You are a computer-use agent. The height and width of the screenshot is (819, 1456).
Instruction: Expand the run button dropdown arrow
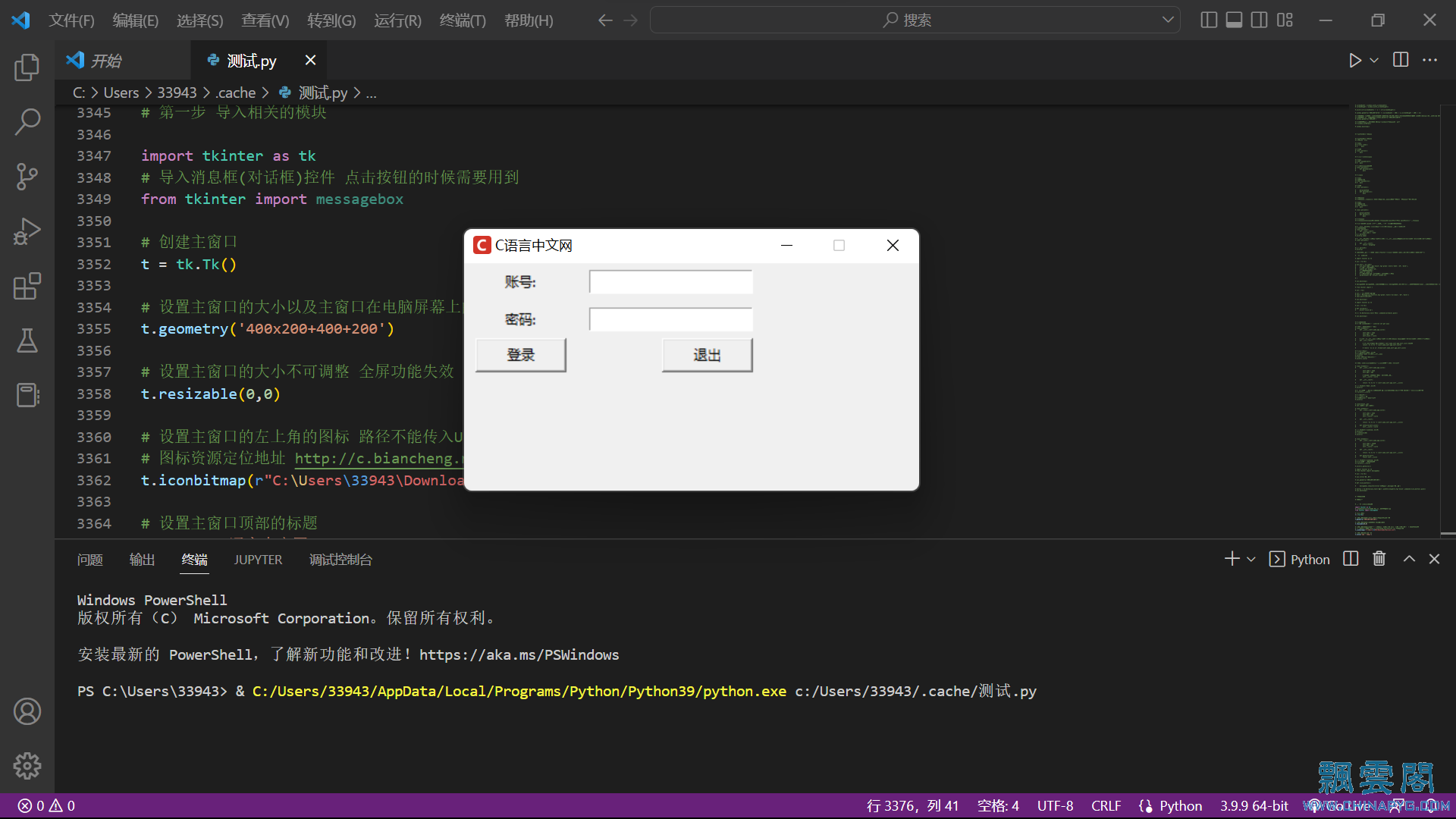[x=1374, y=61]
